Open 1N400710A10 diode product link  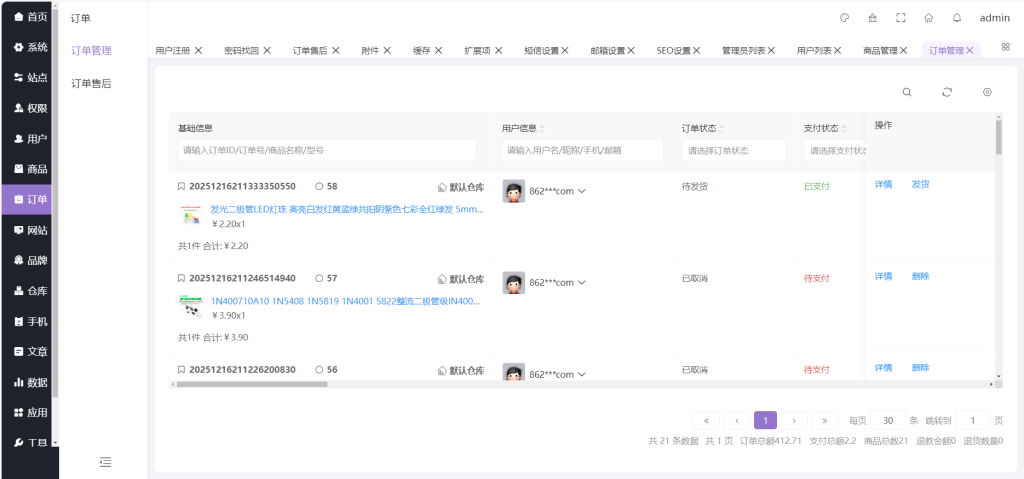[346, 301]
